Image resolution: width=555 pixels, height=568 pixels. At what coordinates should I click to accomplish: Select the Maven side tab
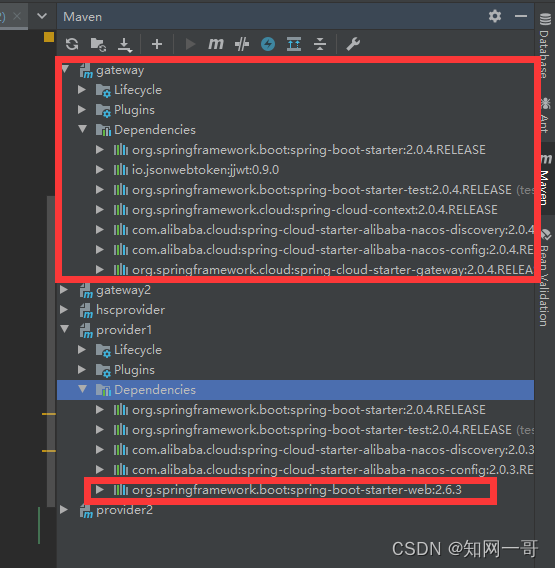(x=546, y=179)
